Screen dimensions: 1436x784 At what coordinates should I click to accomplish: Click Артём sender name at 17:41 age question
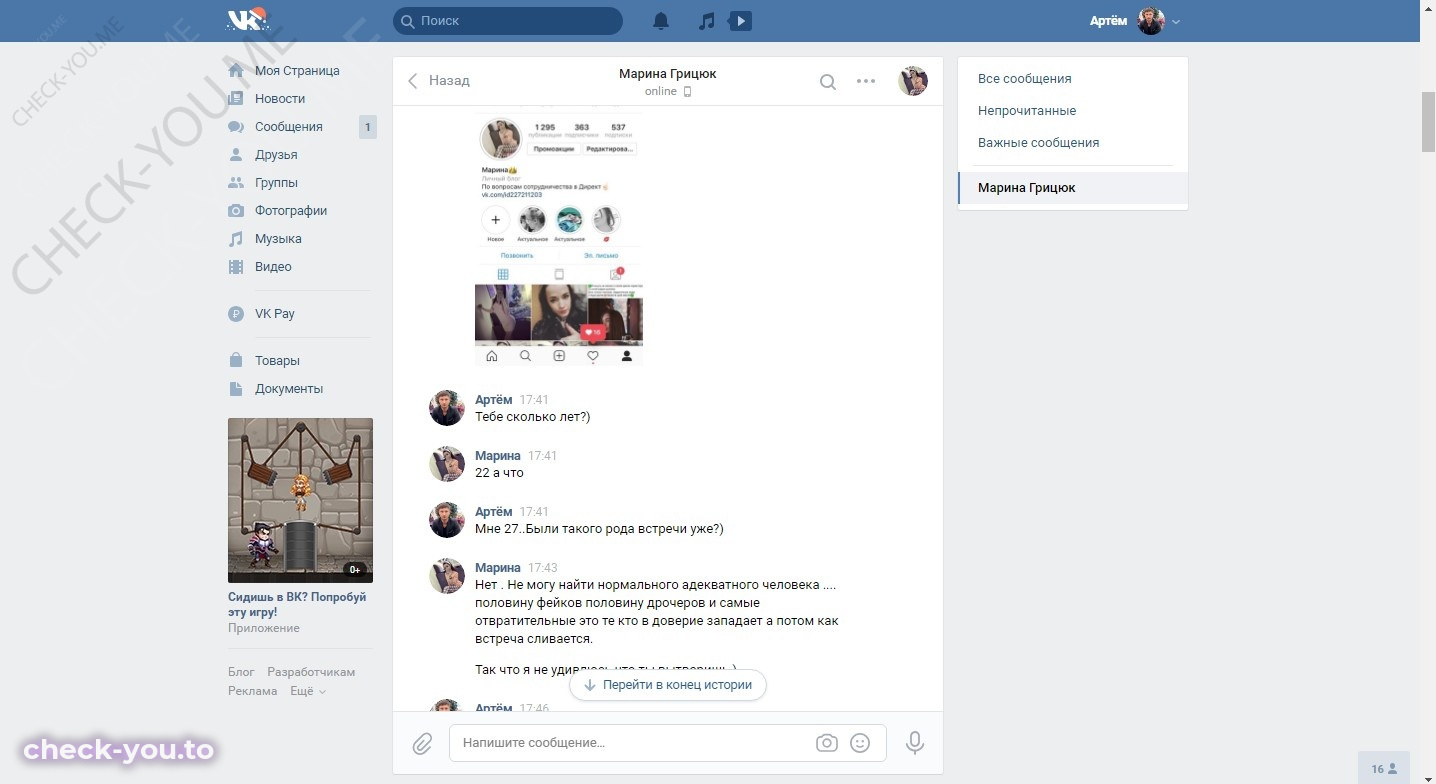(x=493, y=400)
